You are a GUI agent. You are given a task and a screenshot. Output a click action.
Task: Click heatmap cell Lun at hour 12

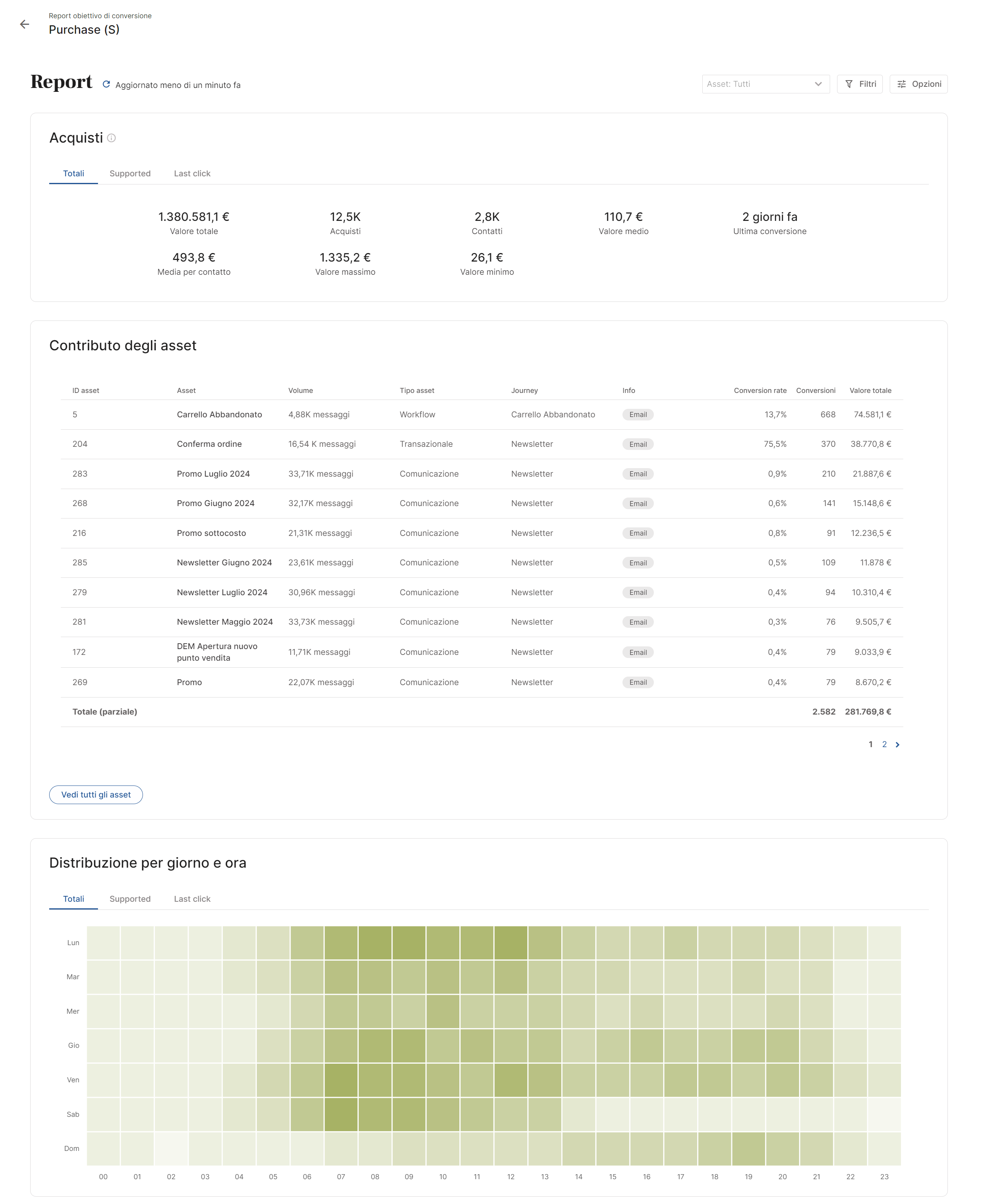(x=511, y=943)
